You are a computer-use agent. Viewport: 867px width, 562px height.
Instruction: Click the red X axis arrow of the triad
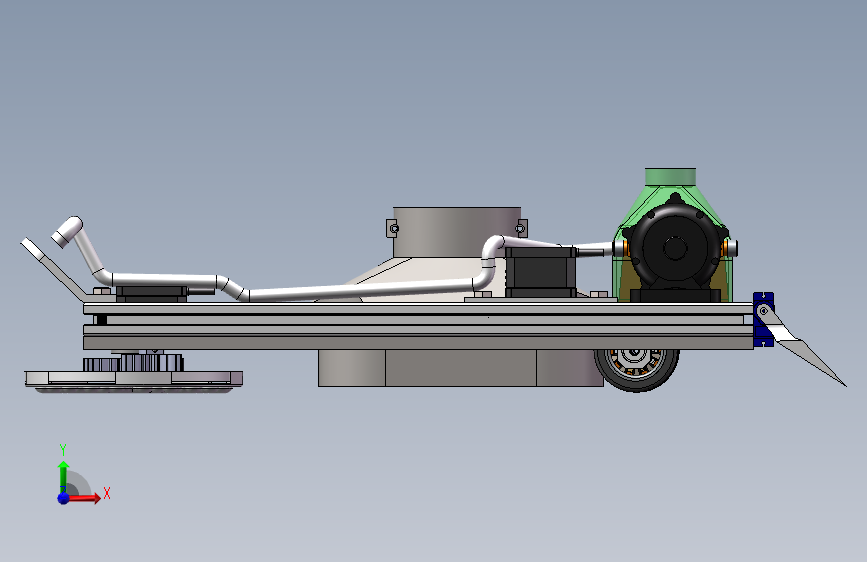(84, 498)
